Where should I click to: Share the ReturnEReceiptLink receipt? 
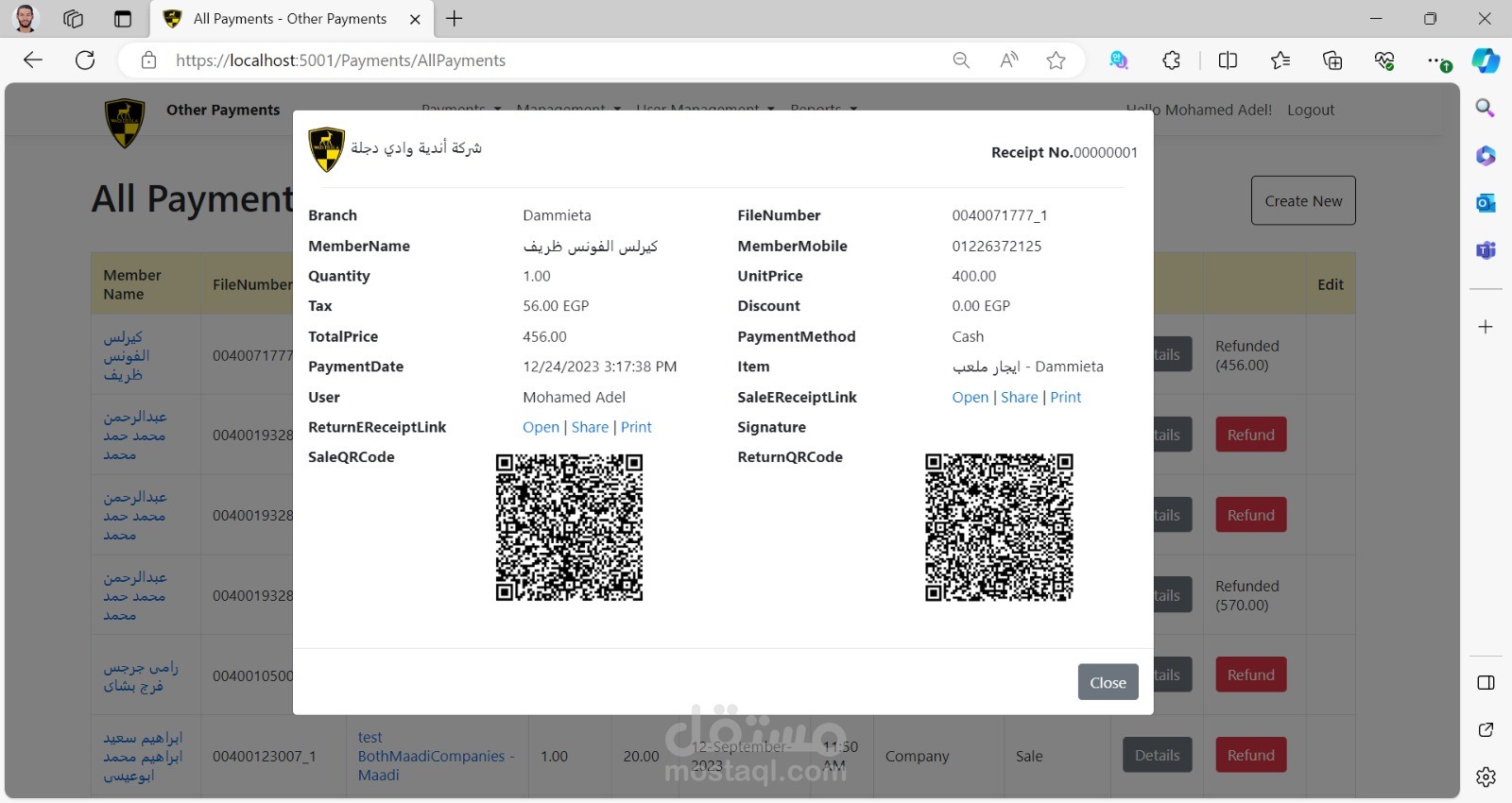coord(590,427)
